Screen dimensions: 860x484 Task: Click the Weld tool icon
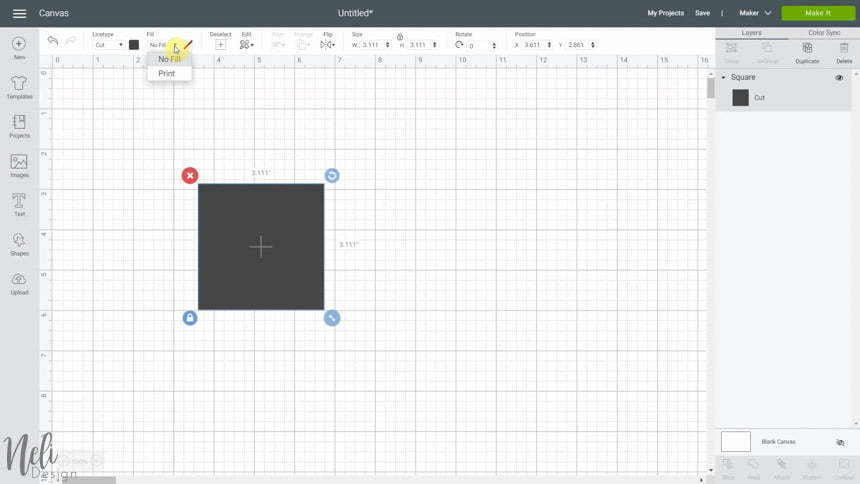754,464
